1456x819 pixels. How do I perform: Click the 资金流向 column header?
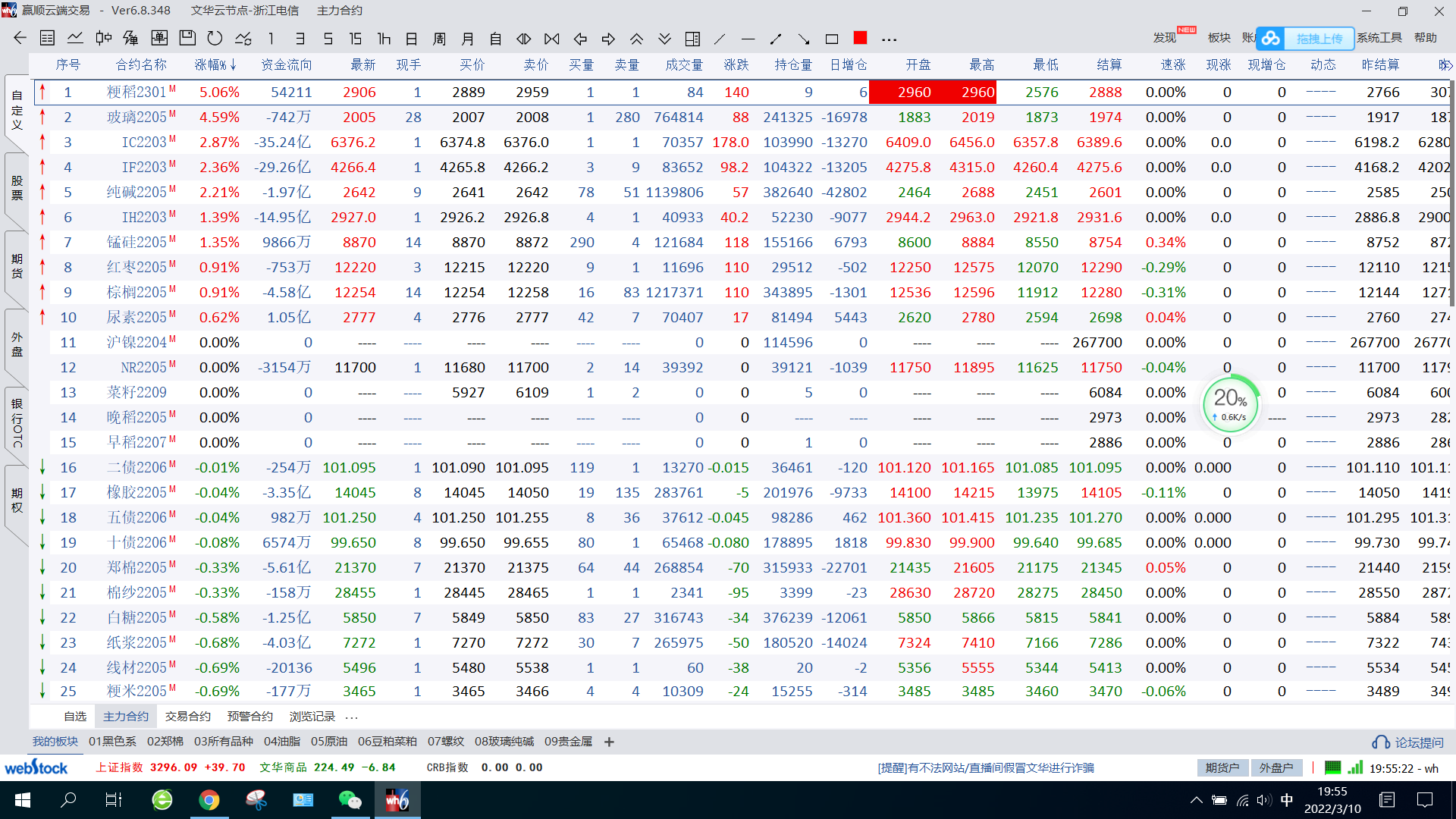pyautogui.click(x=286, y=64)
